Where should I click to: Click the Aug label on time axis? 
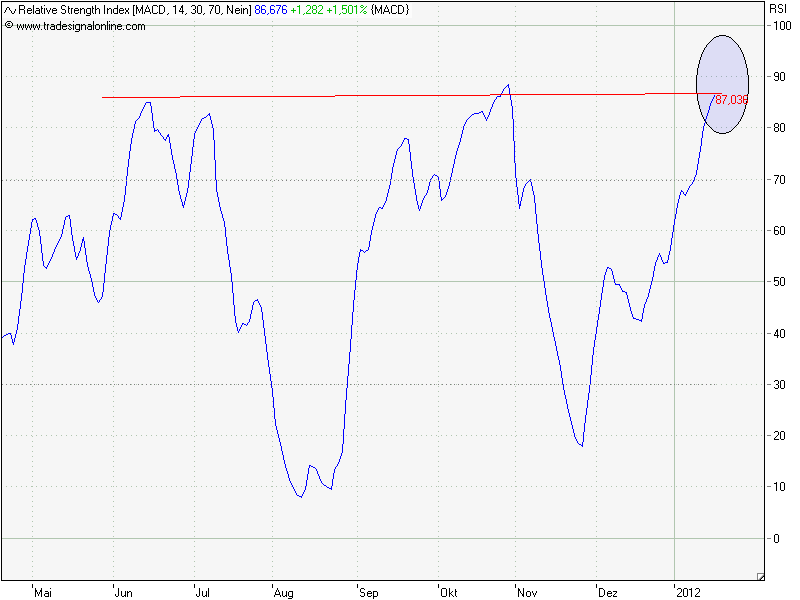[x=283, y=592]
